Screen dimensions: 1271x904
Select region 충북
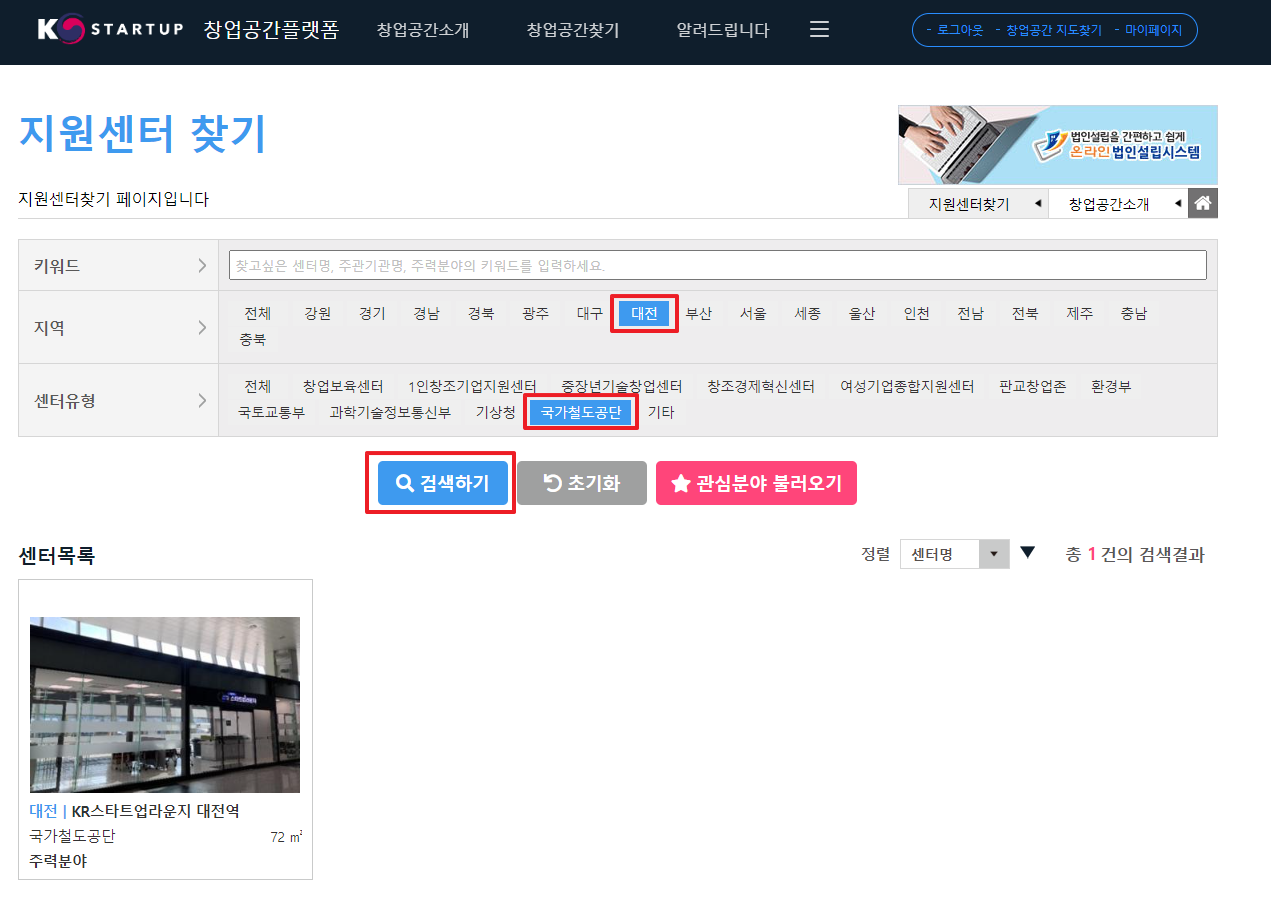tap(253, 339)
